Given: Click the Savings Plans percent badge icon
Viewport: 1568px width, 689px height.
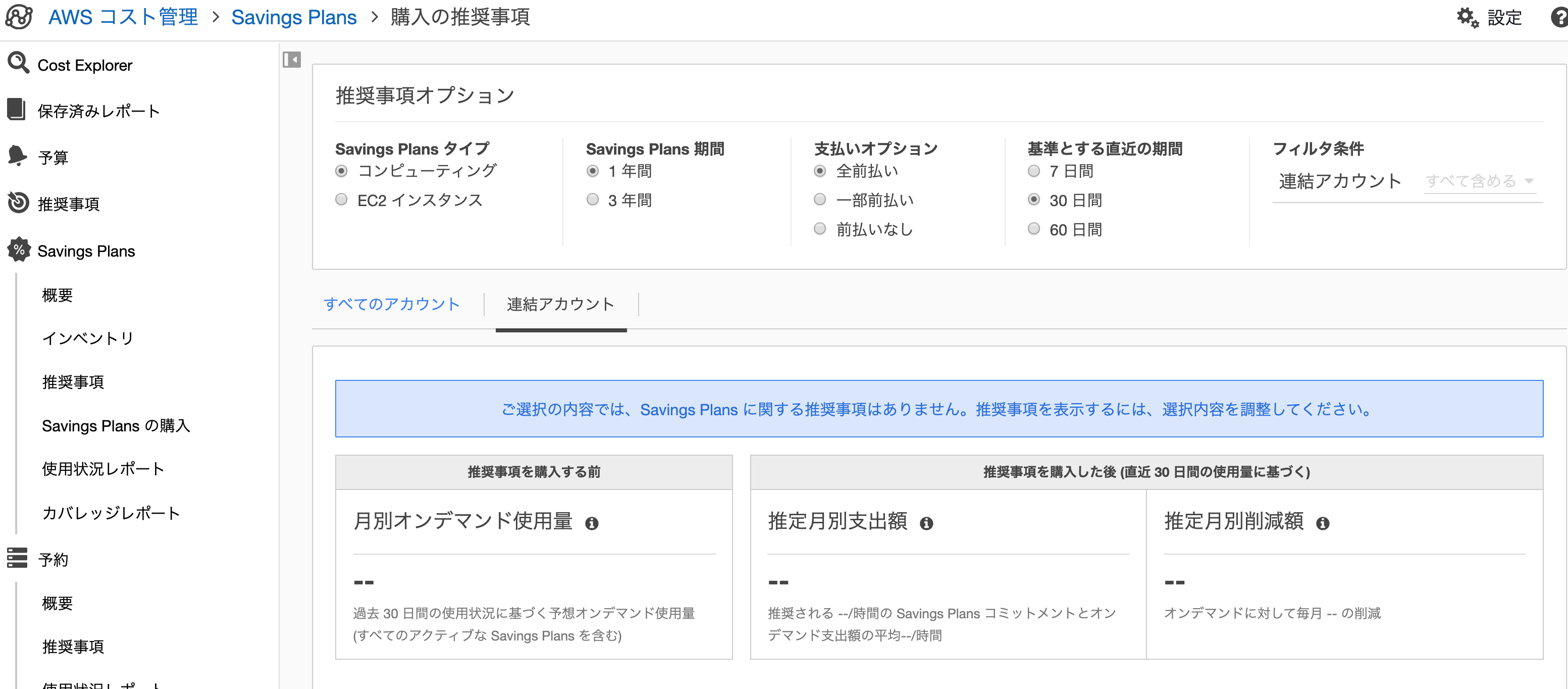Looking at the screenshot, I should (19, 249).
